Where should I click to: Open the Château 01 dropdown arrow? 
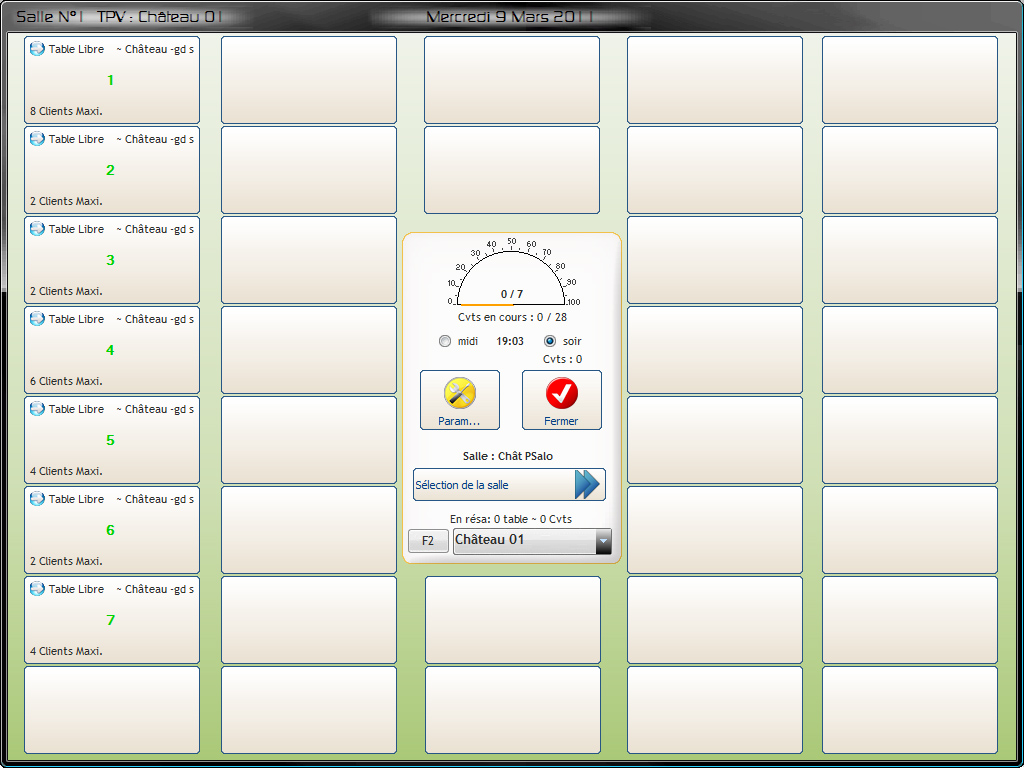[x=603, y=541]
